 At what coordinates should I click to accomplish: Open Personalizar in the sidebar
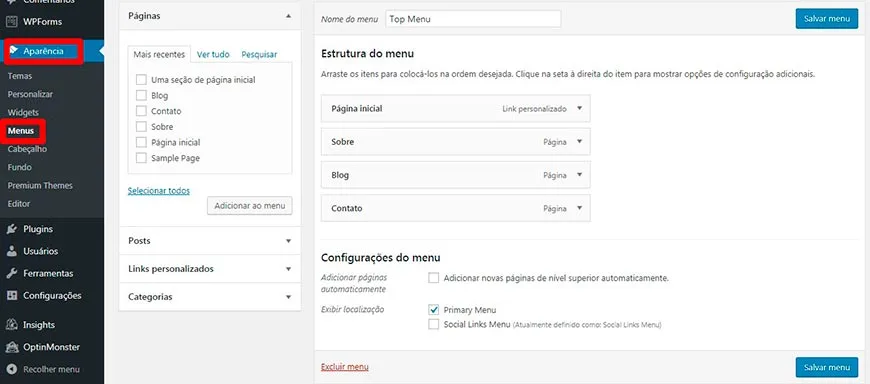tap(31, 94)
